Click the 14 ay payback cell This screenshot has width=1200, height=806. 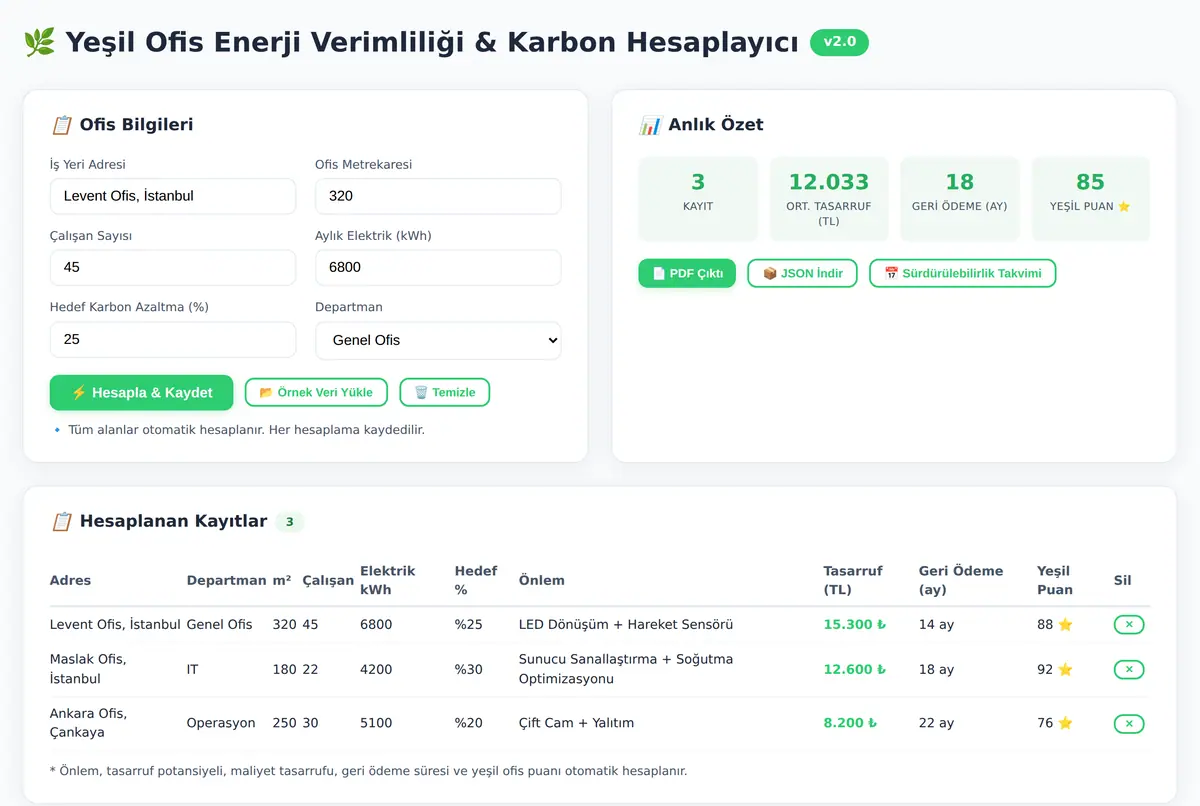[937, 625]
